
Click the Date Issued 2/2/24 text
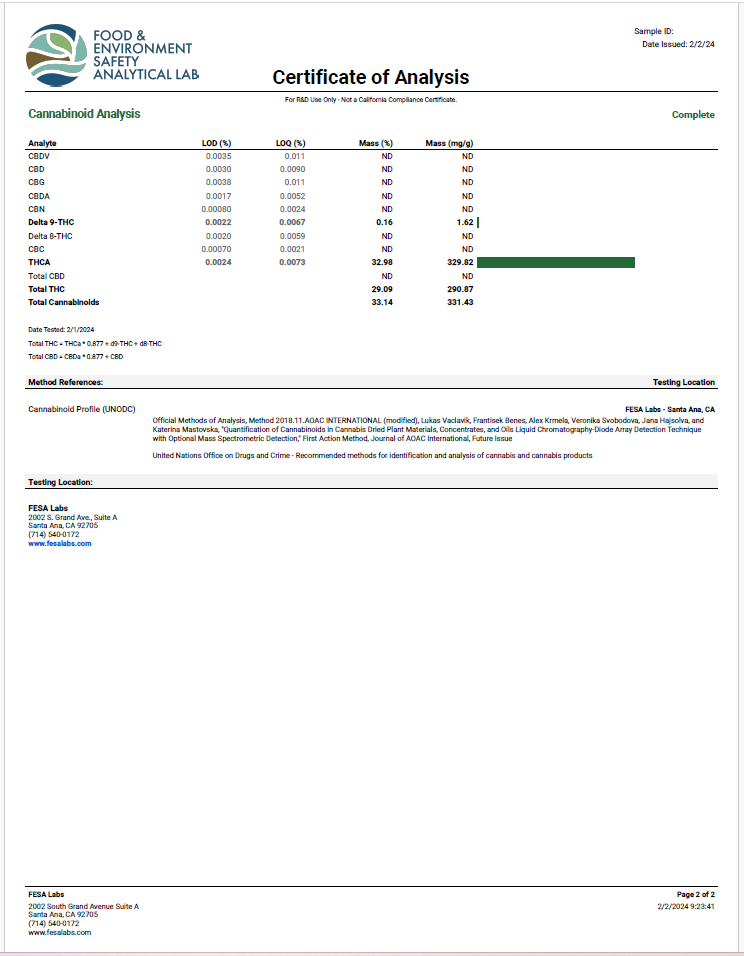(678, 44)
